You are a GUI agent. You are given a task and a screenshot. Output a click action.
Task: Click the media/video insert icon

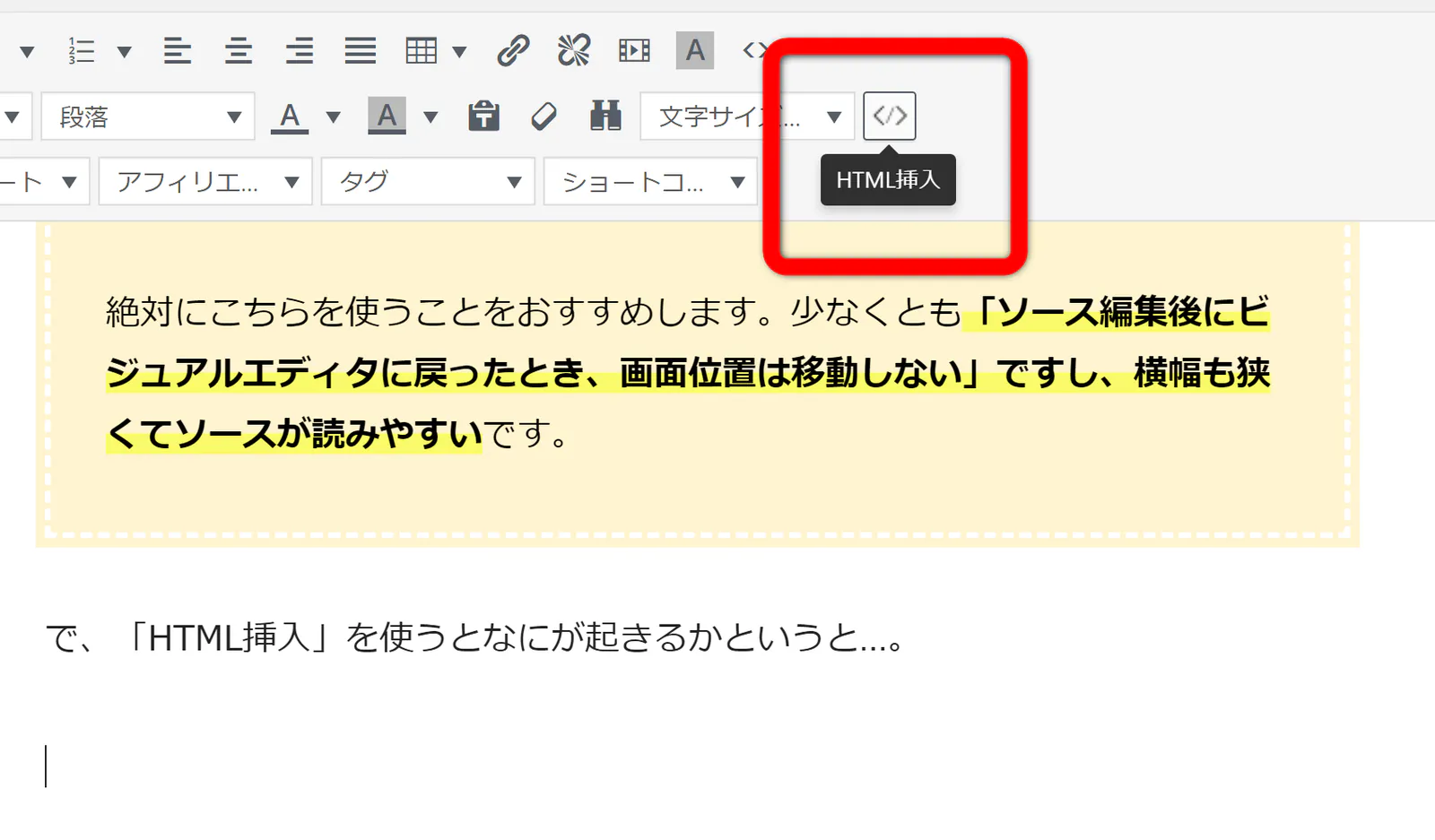click(x=634, y=51)
